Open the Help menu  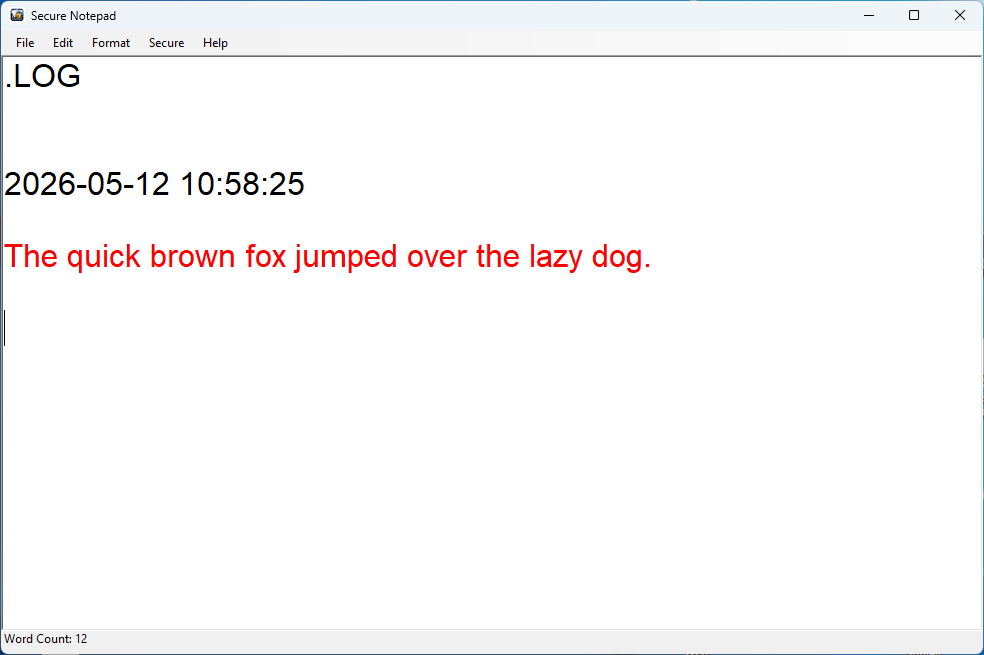215,43
